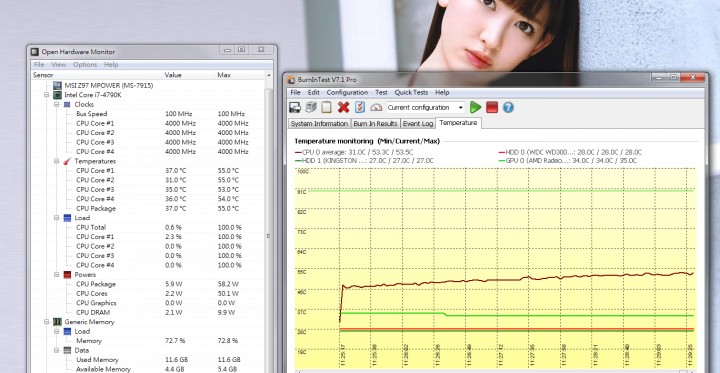Click the sensor list scrollbar up arrow
The width and height of the screenshot is (720, 373).
point(269,75)
